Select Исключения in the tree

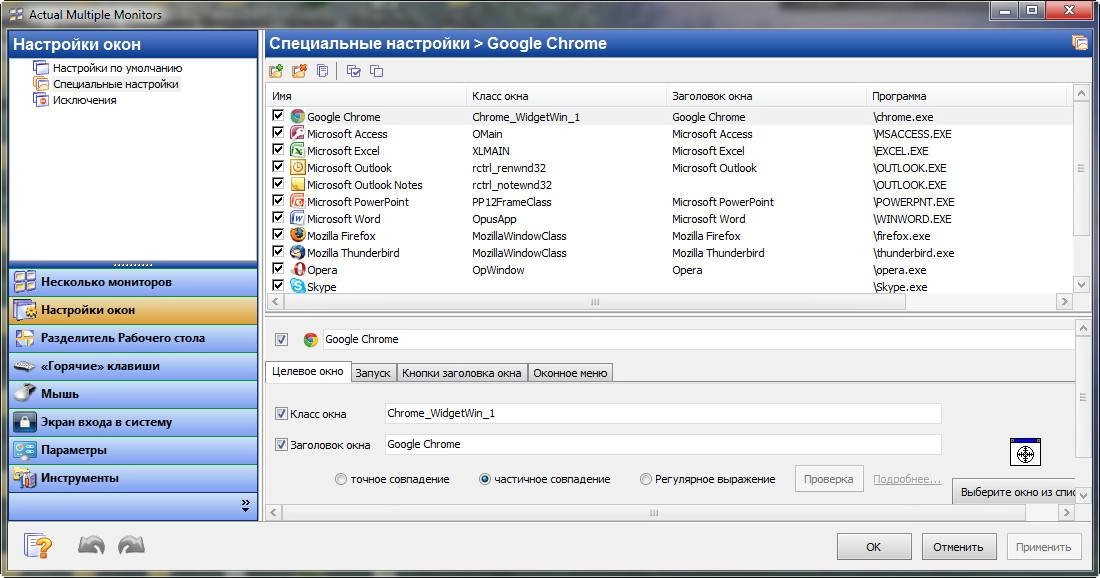click(85, 100)
